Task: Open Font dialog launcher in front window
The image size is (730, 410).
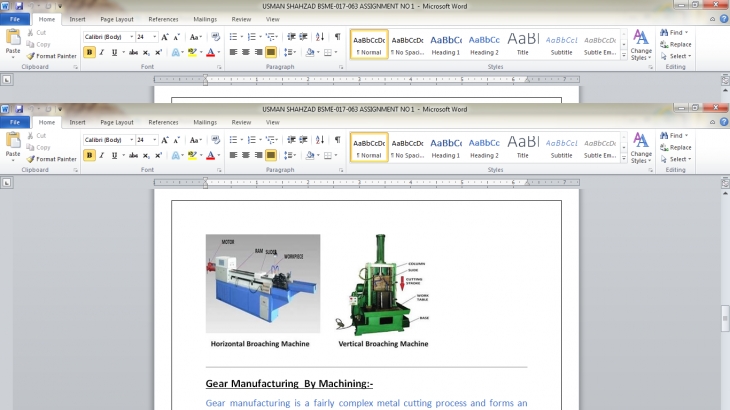Action: 219,170
